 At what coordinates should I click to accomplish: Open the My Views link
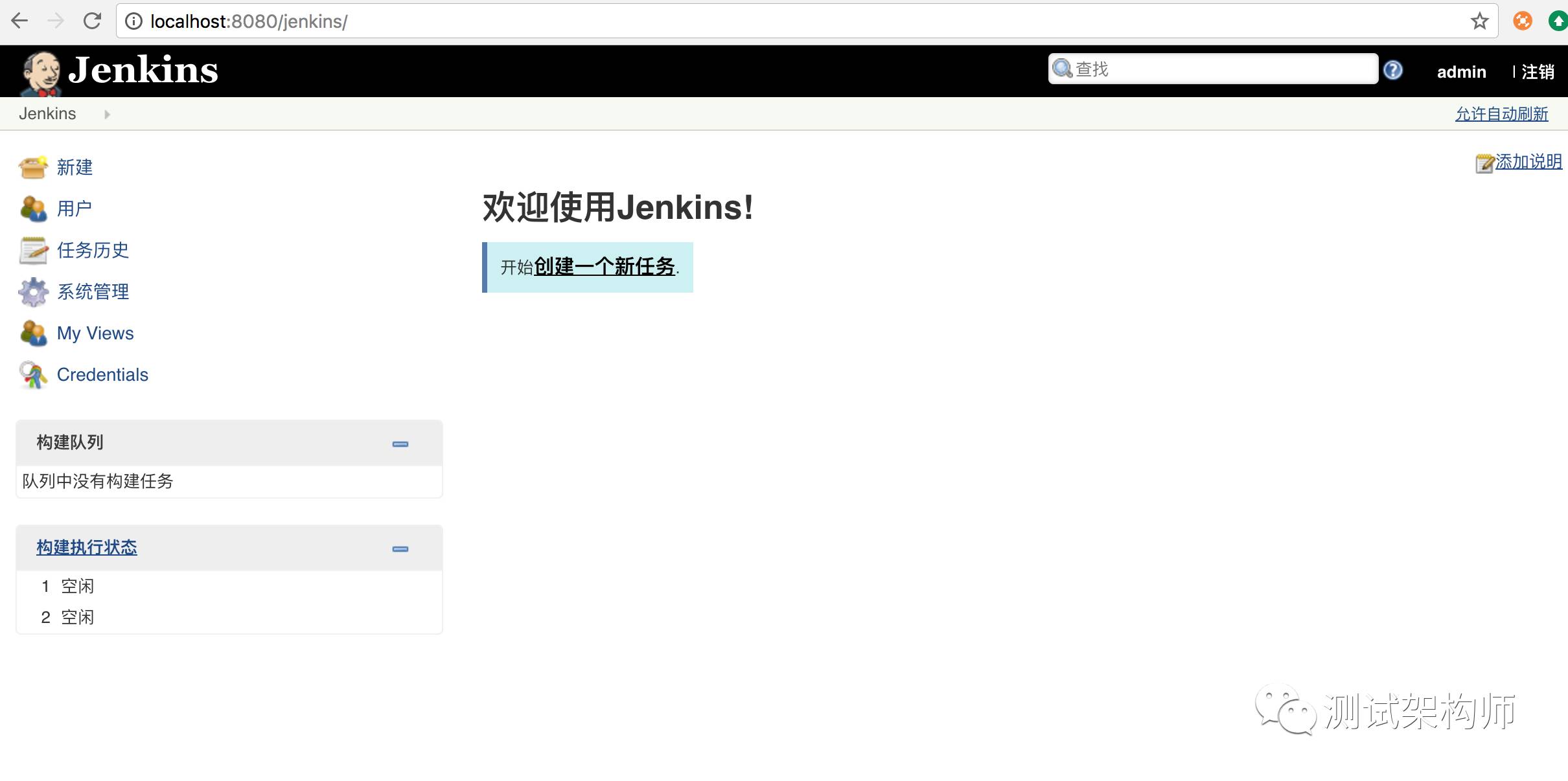[x=95, y=334]
